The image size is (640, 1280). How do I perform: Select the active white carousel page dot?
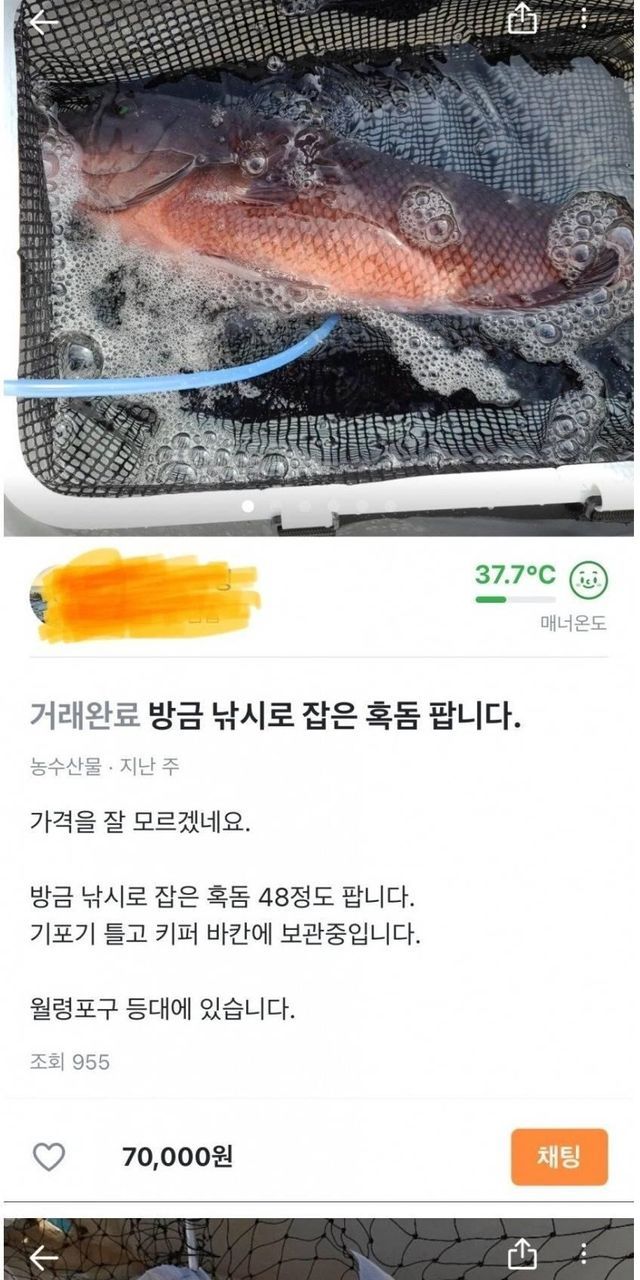point(248,506)
